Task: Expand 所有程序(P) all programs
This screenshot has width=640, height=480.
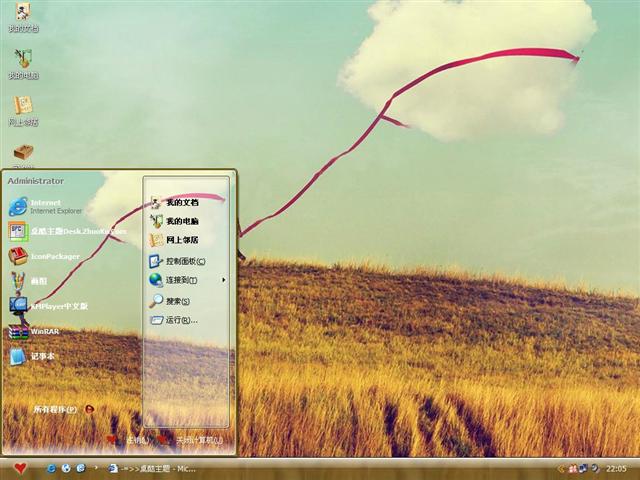Action: [x=64, y=409]
